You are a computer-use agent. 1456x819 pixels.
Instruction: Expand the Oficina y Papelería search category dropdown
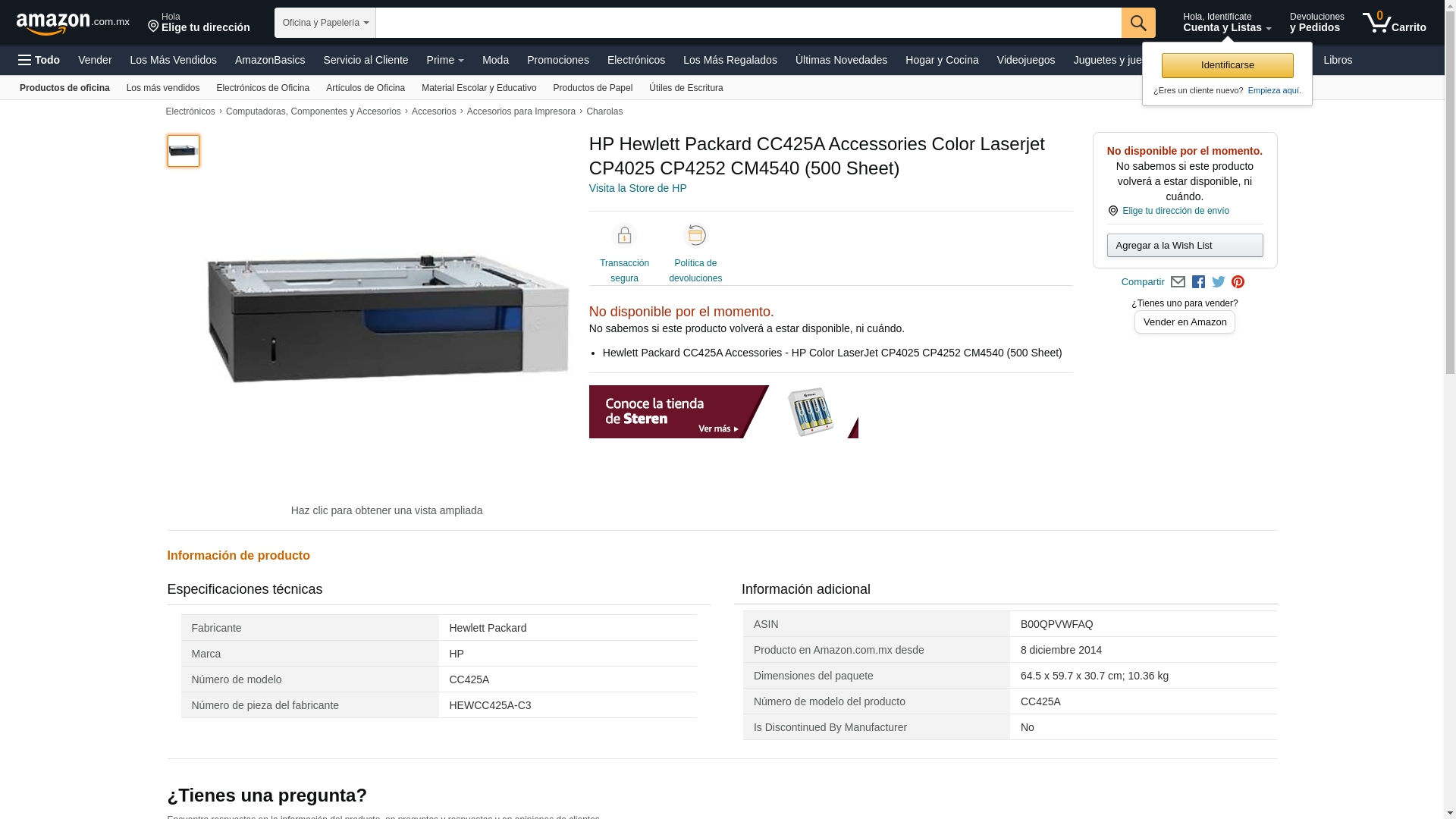(325, 23)
